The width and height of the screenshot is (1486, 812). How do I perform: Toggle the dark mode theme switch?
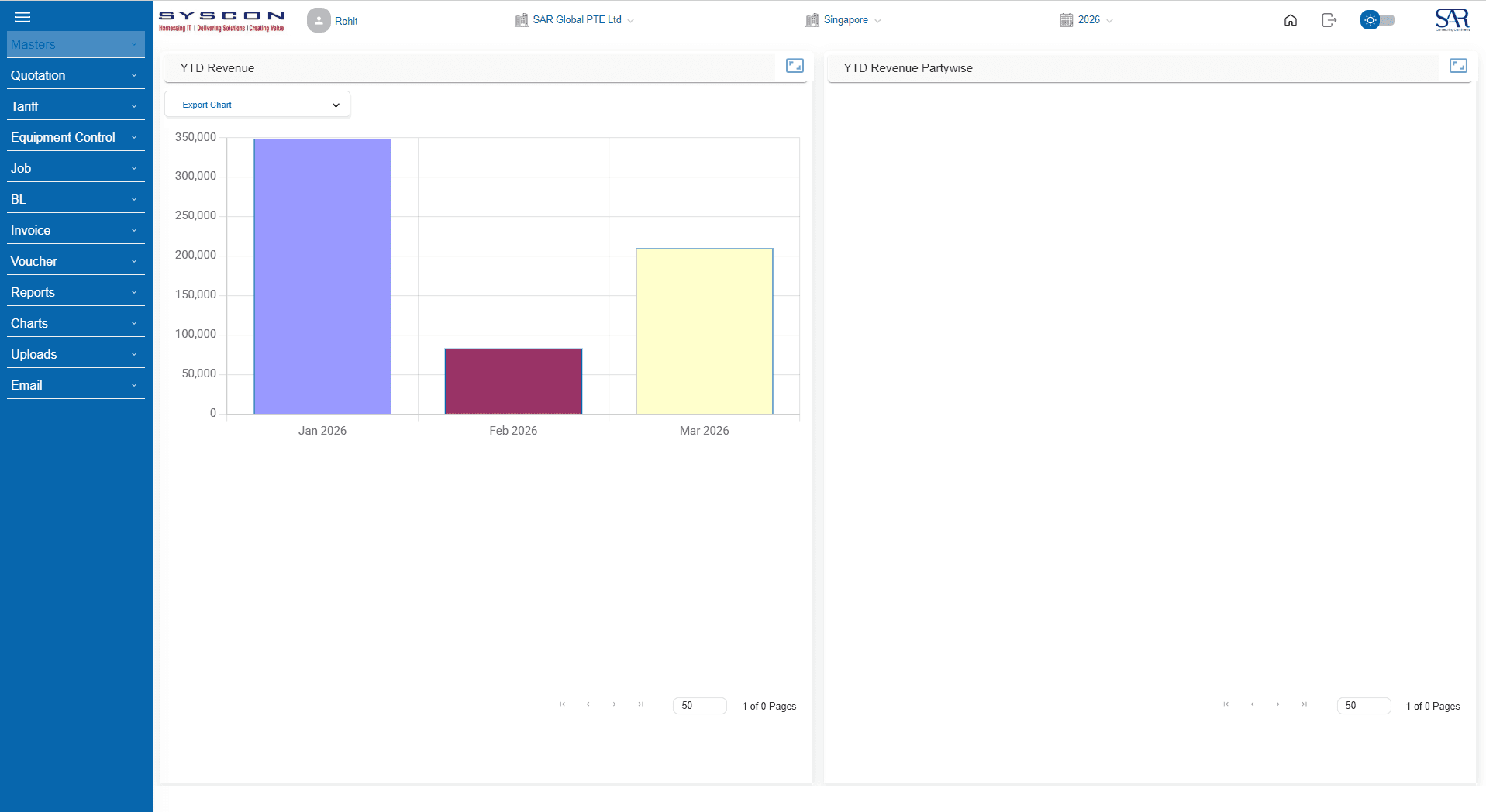[1378, 21]
